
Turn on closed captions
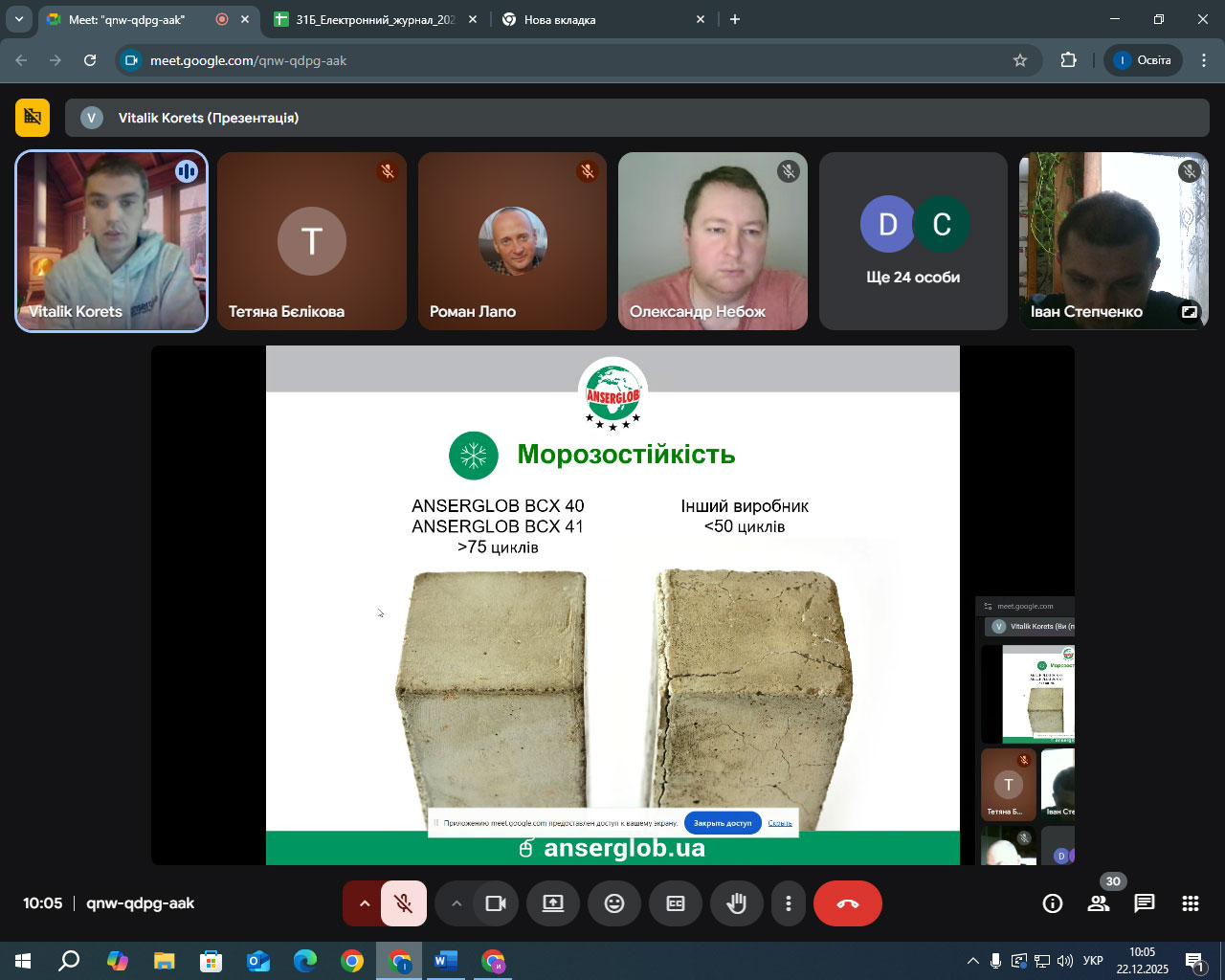676,903
